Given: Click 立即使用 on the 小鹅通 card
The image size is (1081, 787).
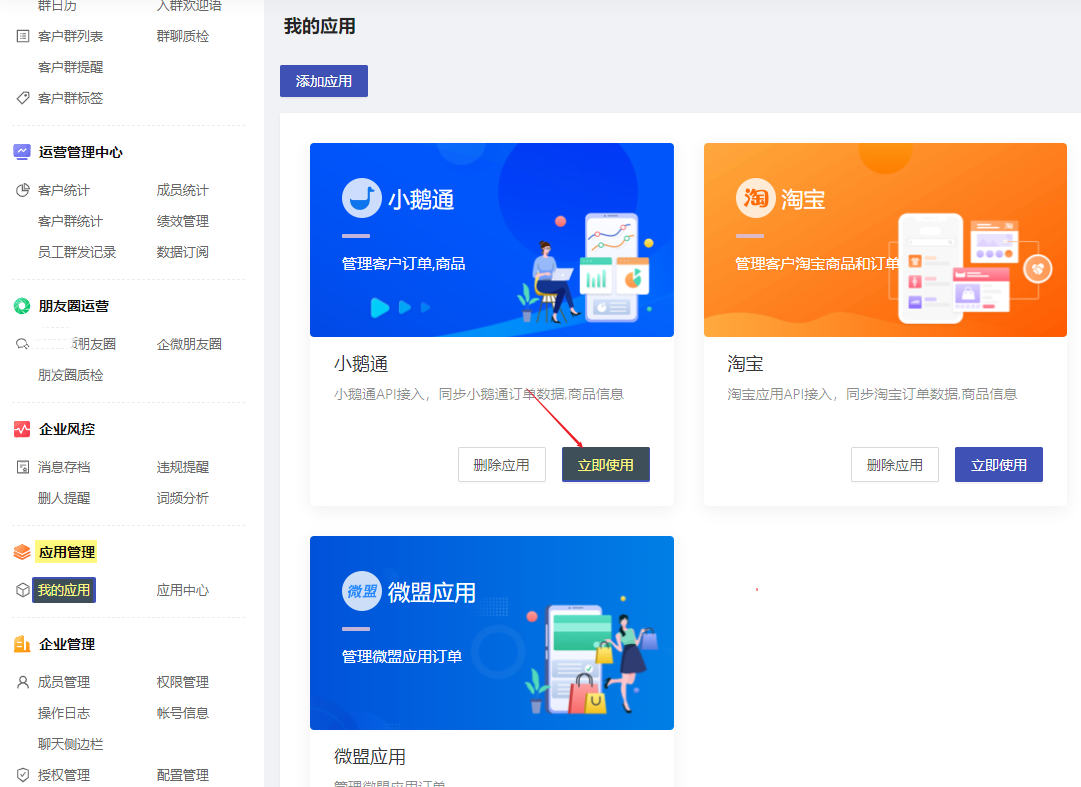Looking at the screenshot, I should pyautogui.click(x=606, y=464).
